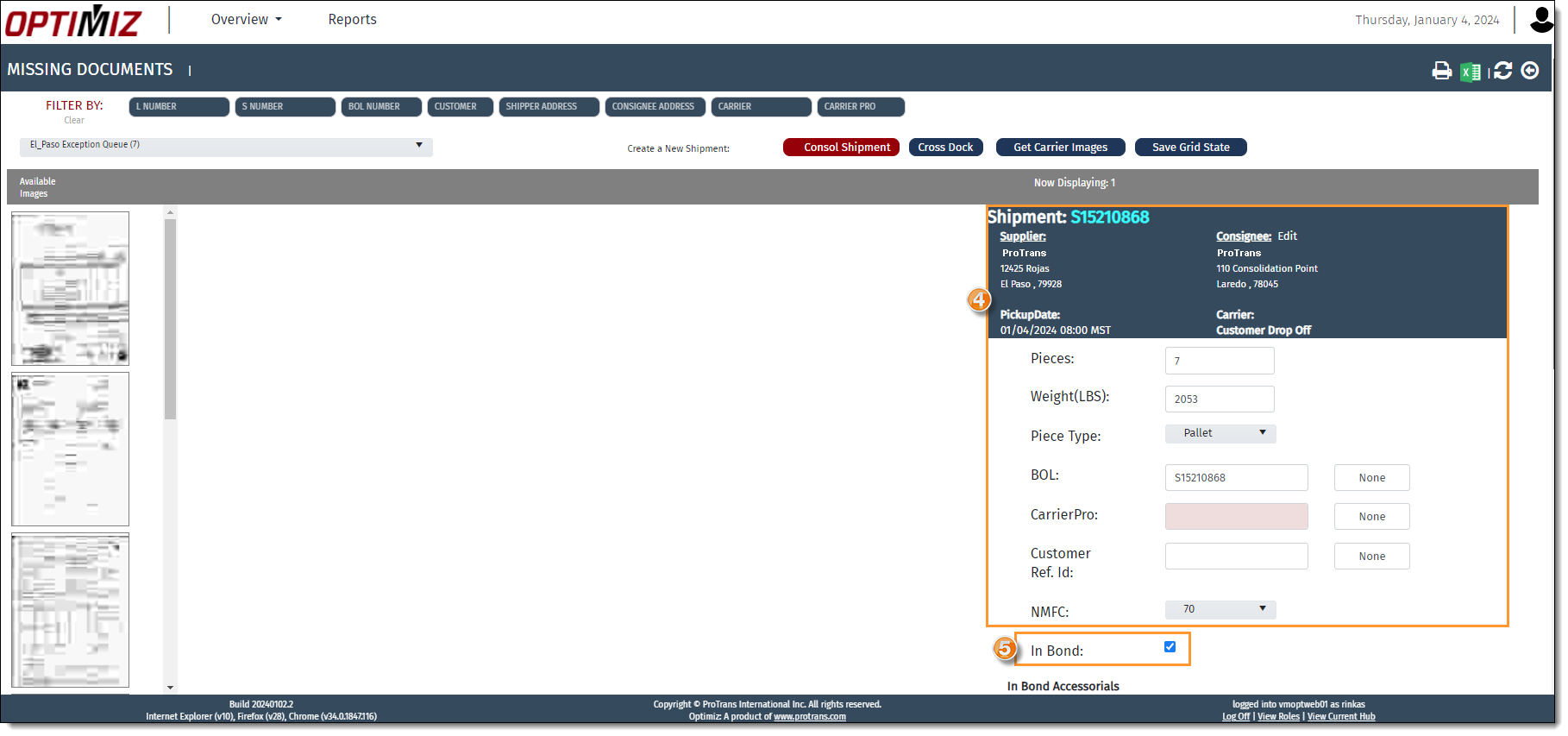Open the NMFC dropdown showing 70
This screenshot has width=1568, height=736.
coord(1220,609)
